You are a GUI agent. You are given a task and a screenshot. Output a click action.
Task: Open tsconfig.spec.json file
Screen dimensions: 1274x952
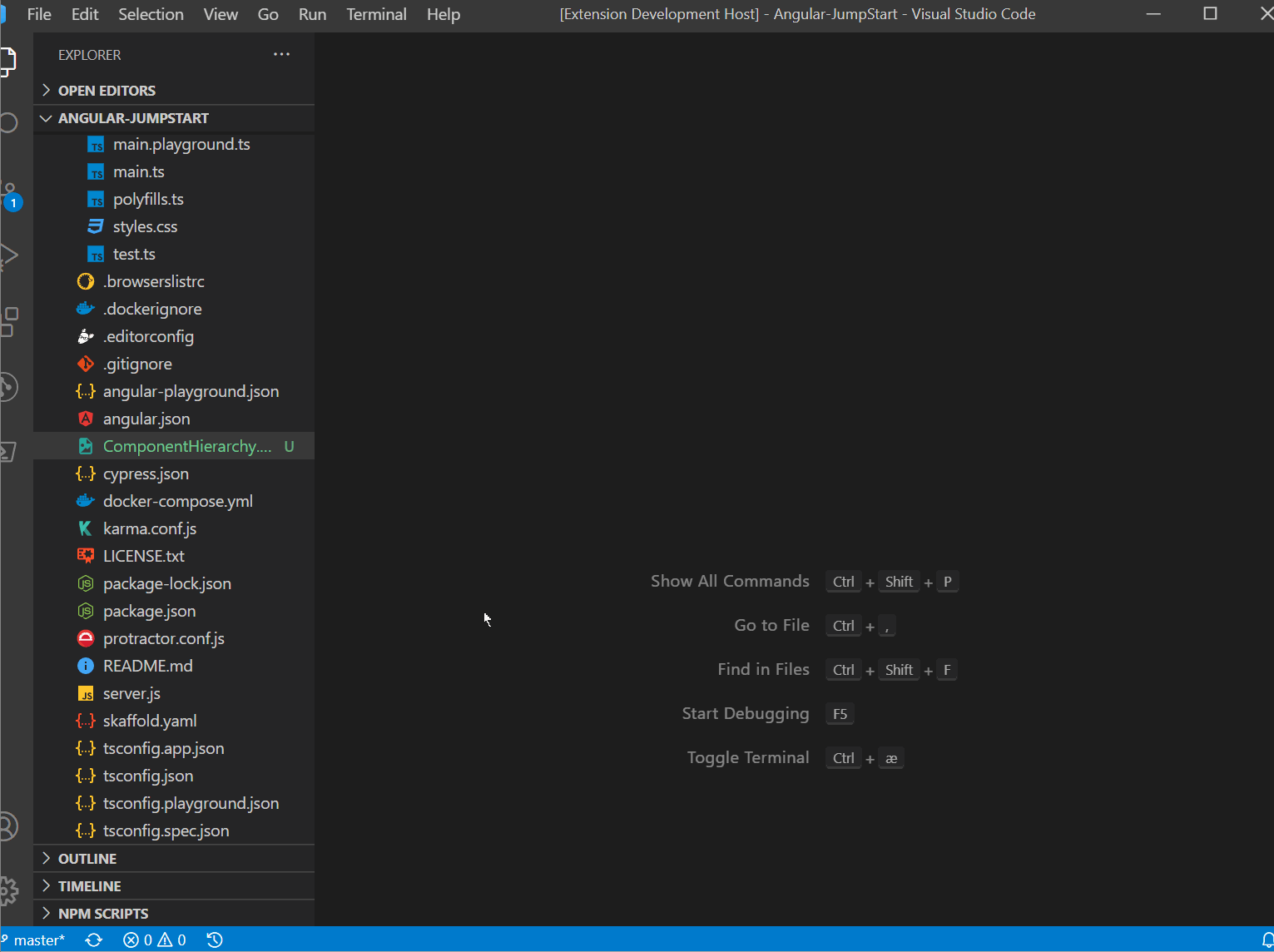[174, 831]
